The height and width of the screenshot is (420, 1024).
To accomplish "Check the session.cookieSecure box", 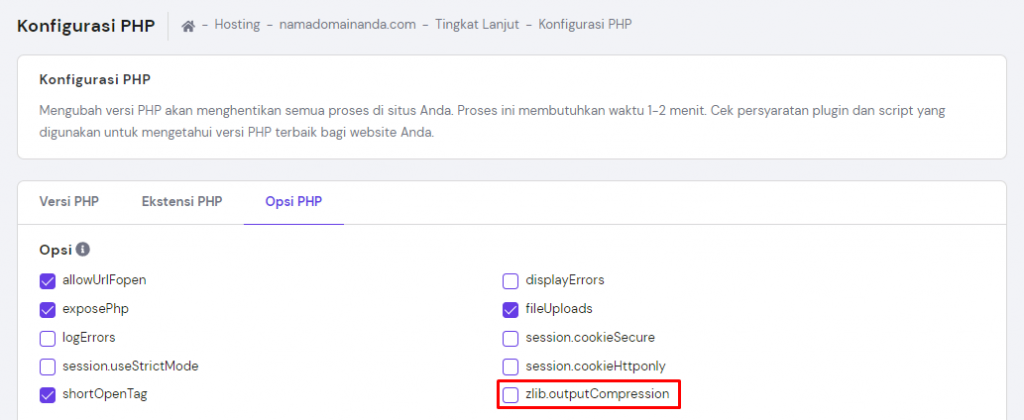I will [x=510, y=338].
